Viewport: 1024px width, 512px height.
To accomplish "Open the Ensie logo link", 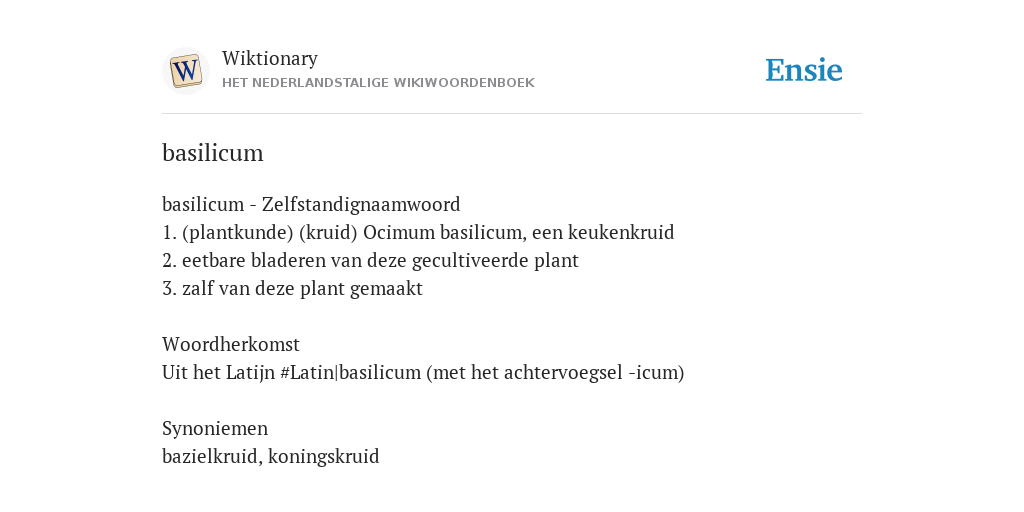I will pyautogui.click(x=804, y=71).
